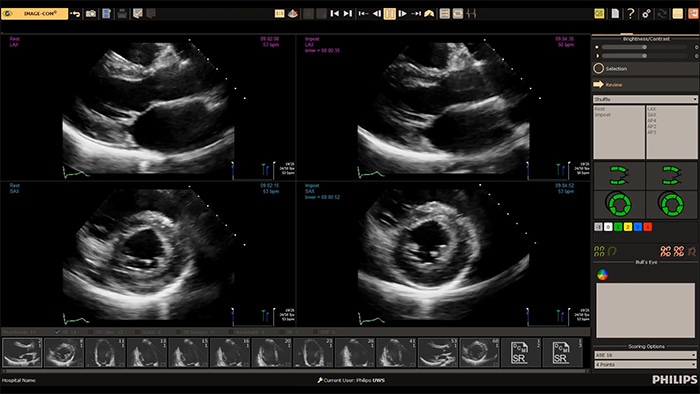
Task: Open help via question mark icon
Action: click(630, 14)
